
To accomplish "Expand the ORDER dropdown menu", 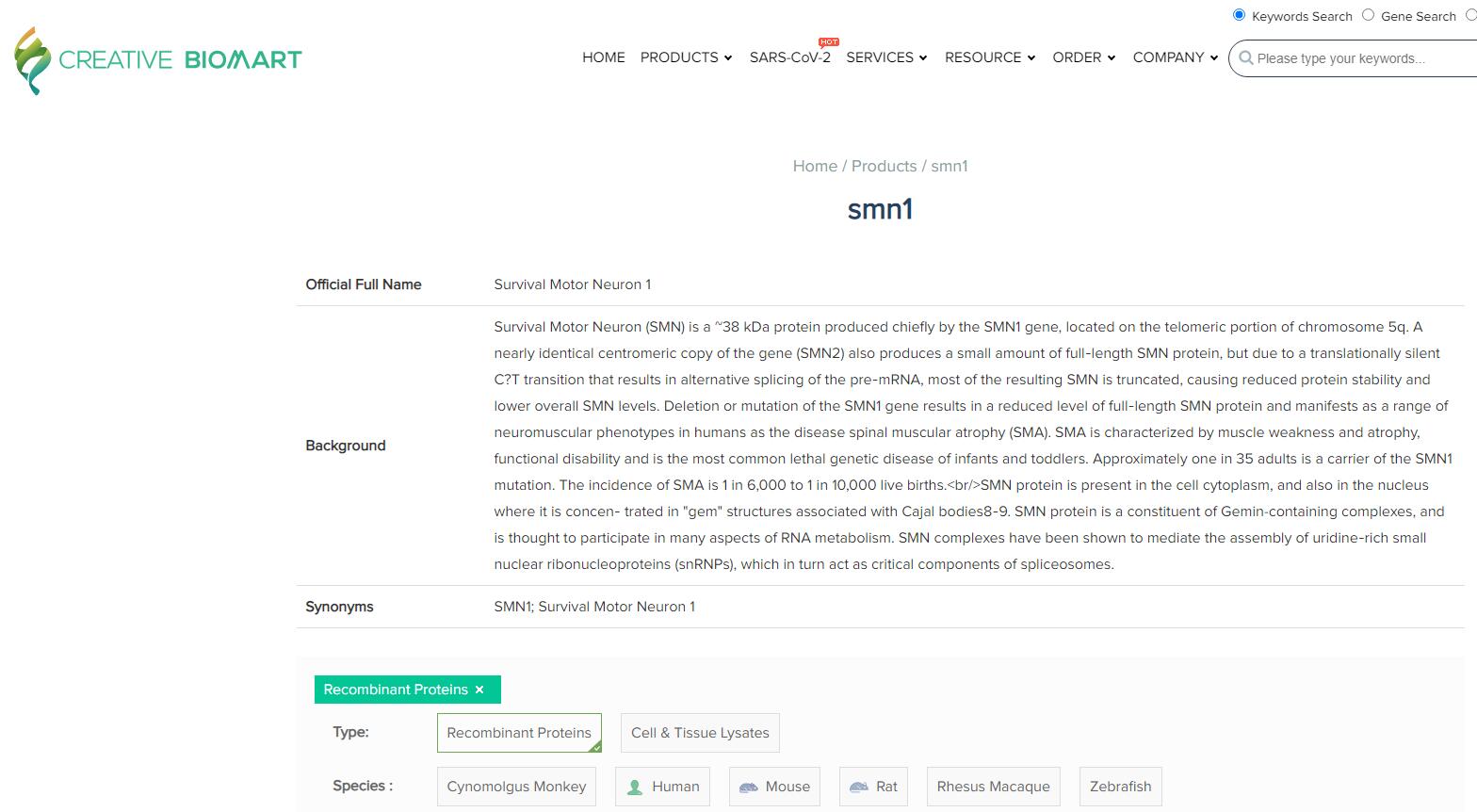I will point(1084,57).
